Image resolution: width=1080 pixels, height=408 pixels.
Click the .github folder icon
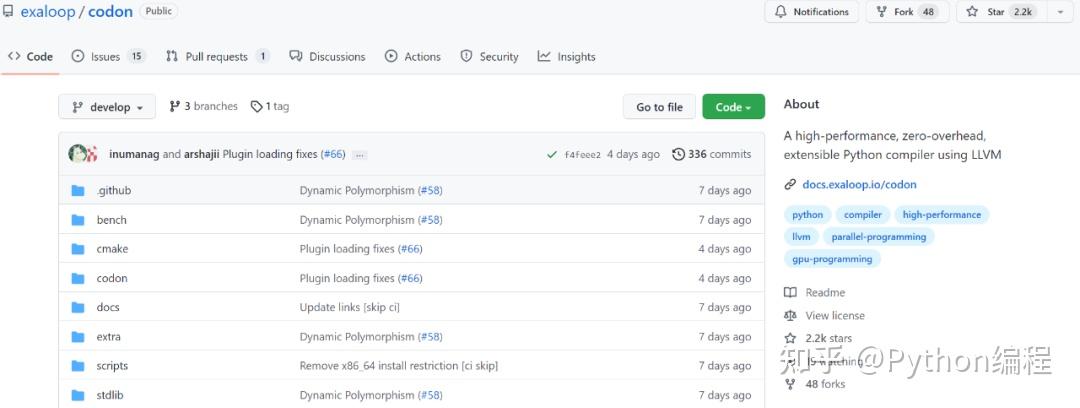pos(78,191)
